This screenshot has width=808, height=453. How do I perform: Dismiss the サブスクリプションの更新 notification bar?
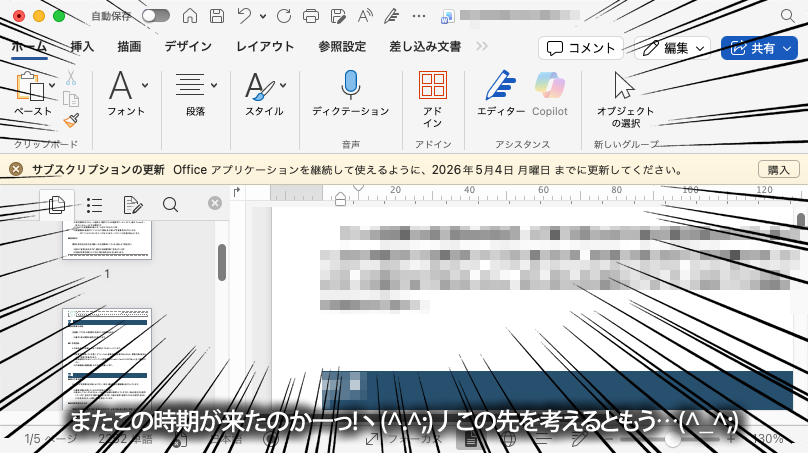click(x=16, y=169)
